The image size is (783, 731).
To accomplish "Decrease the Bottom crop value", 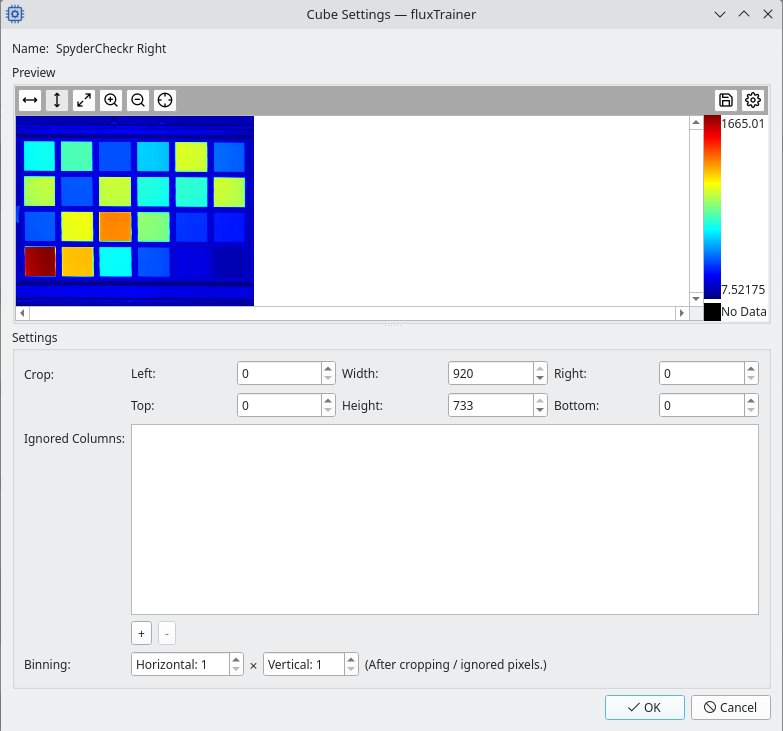I will [751, 410].
